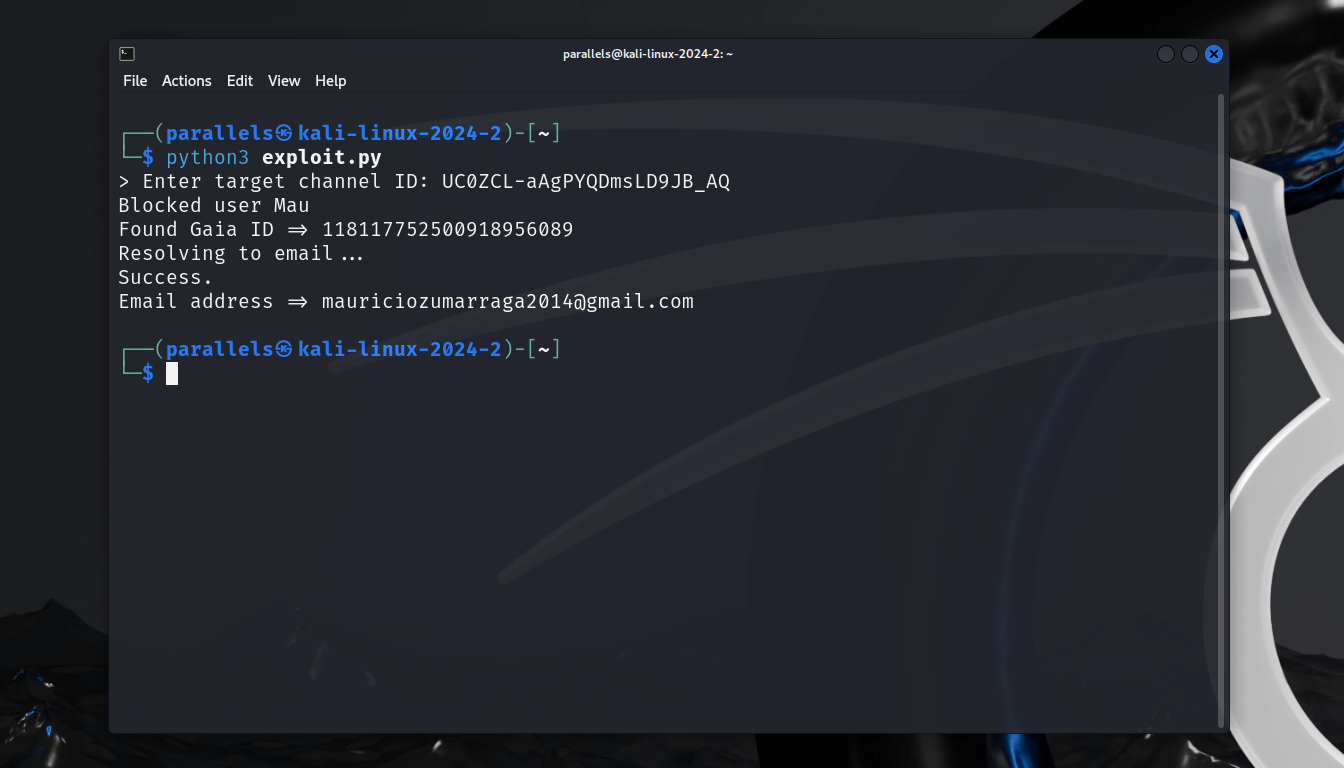Screen dimensions: 1344x768
Task: Click the mauriciozumarraga2014@gmail.com email text
Action: tap(508, 302)
